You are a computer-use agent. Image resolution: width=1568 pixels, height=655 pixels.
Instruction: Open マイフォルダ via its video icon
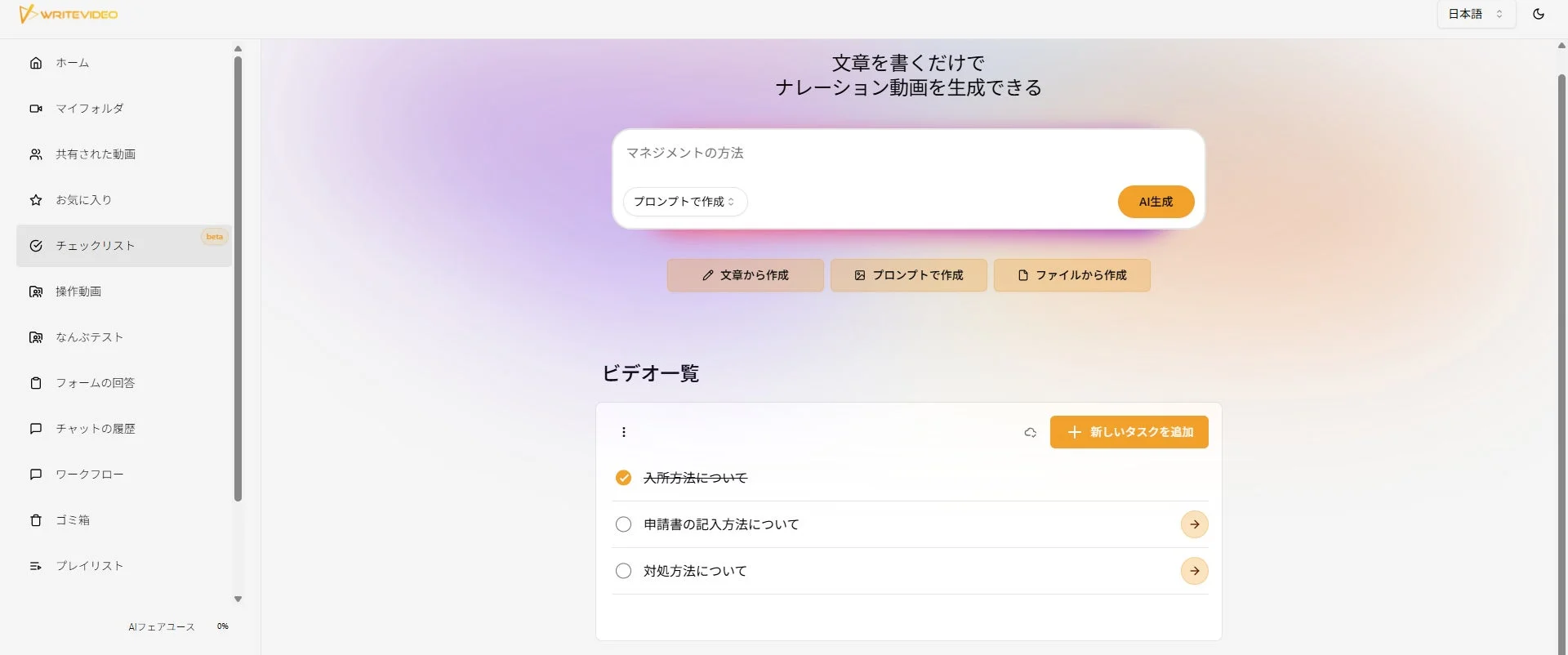(x=36, y=108)
